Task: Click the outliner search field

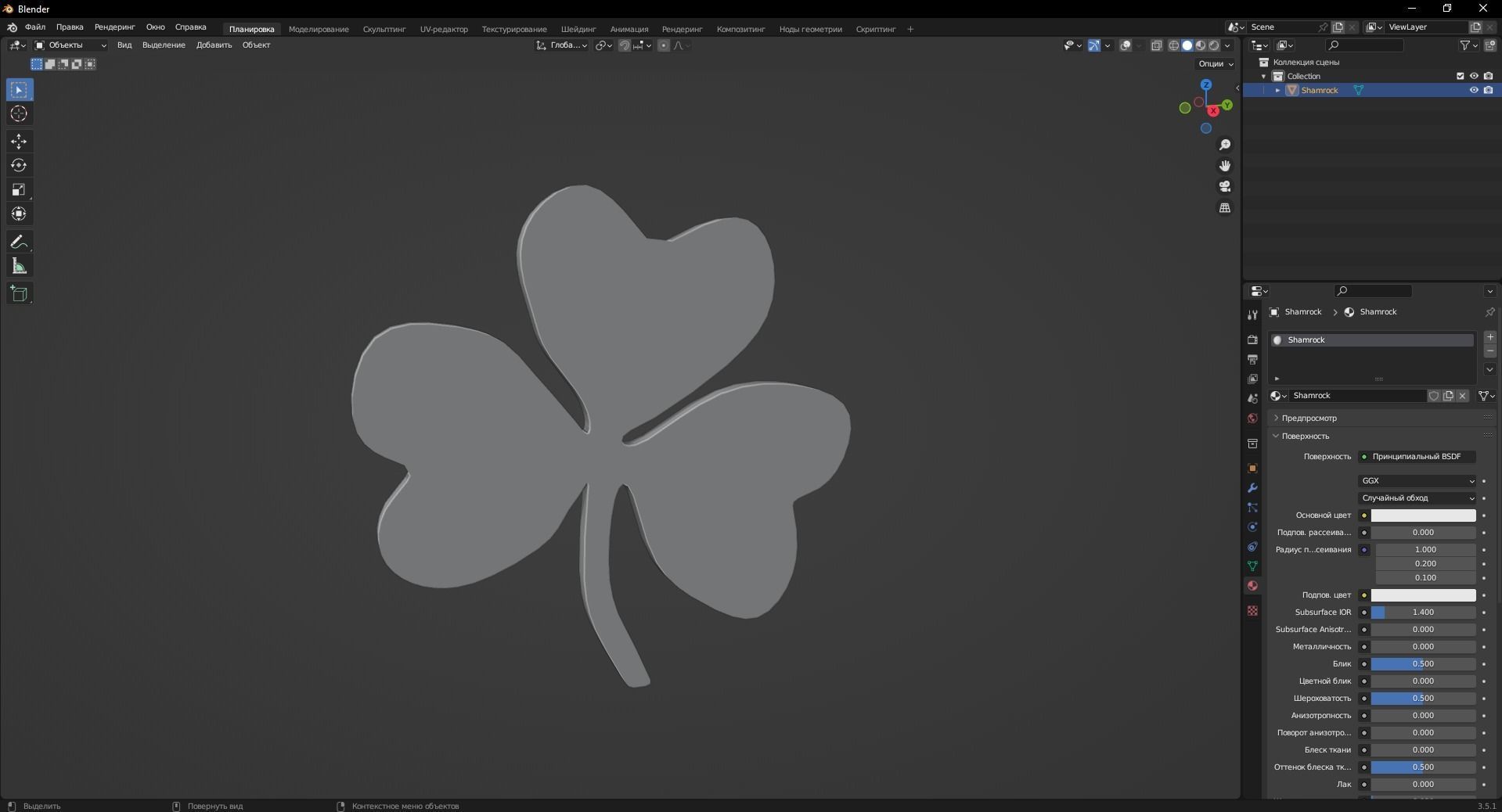Action: tap(1365, 45)
